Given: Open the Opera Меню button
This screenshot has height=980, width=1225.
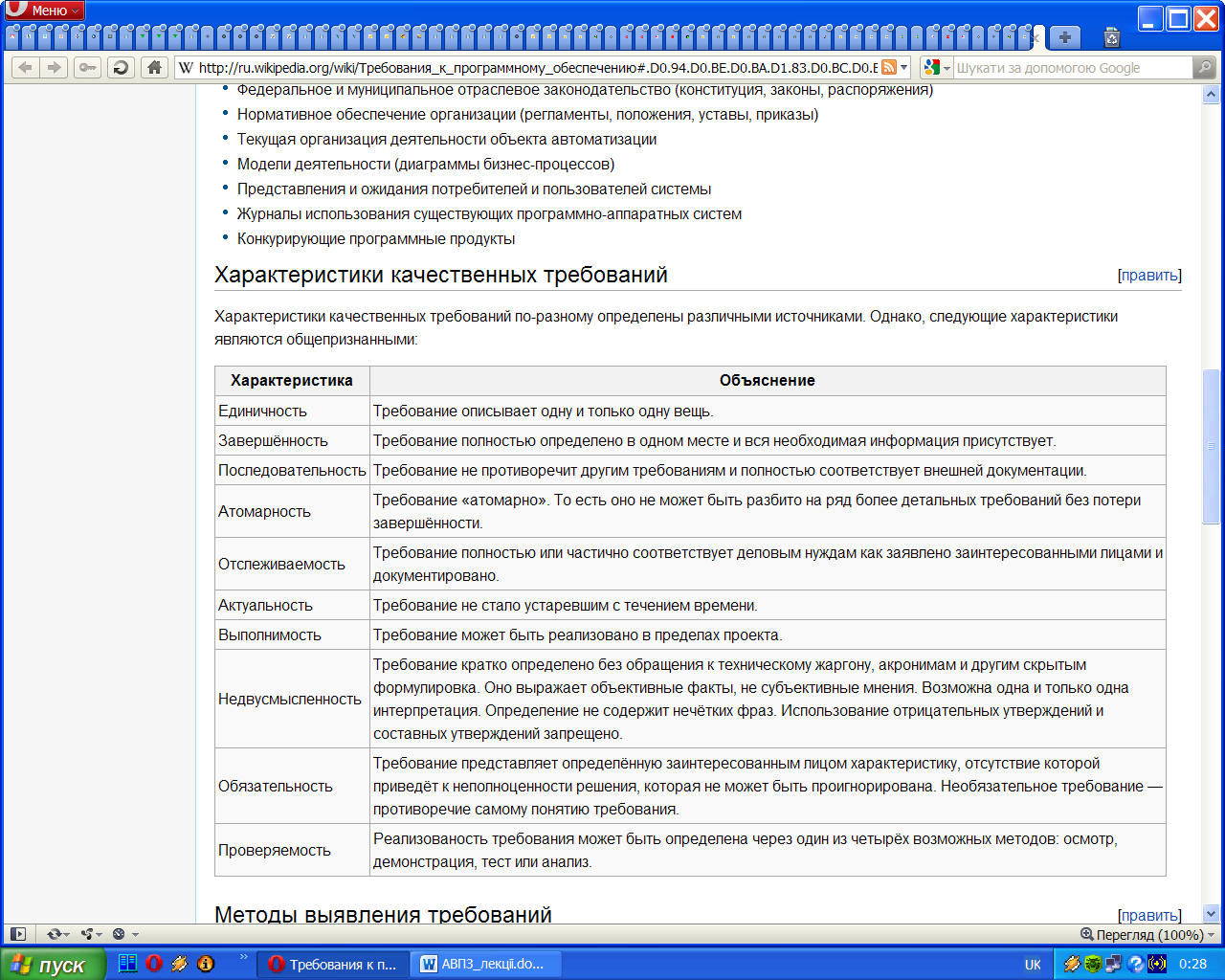Looking at the screenshot, I should coord(44,11).
